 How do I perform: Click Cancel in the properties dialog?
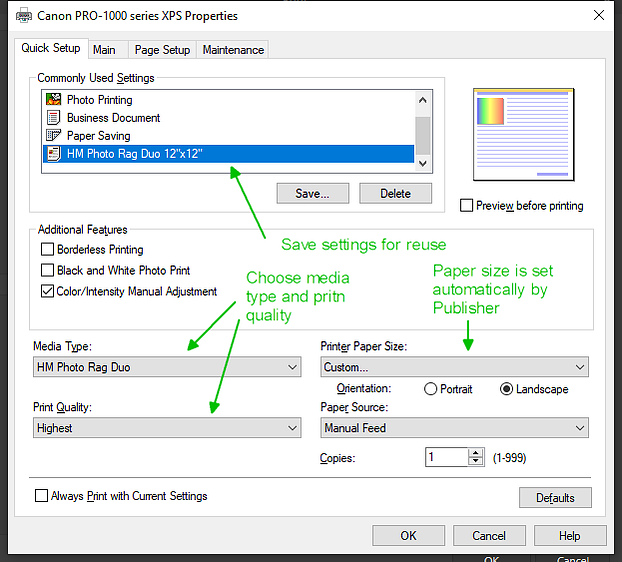(x=489, y=536)
